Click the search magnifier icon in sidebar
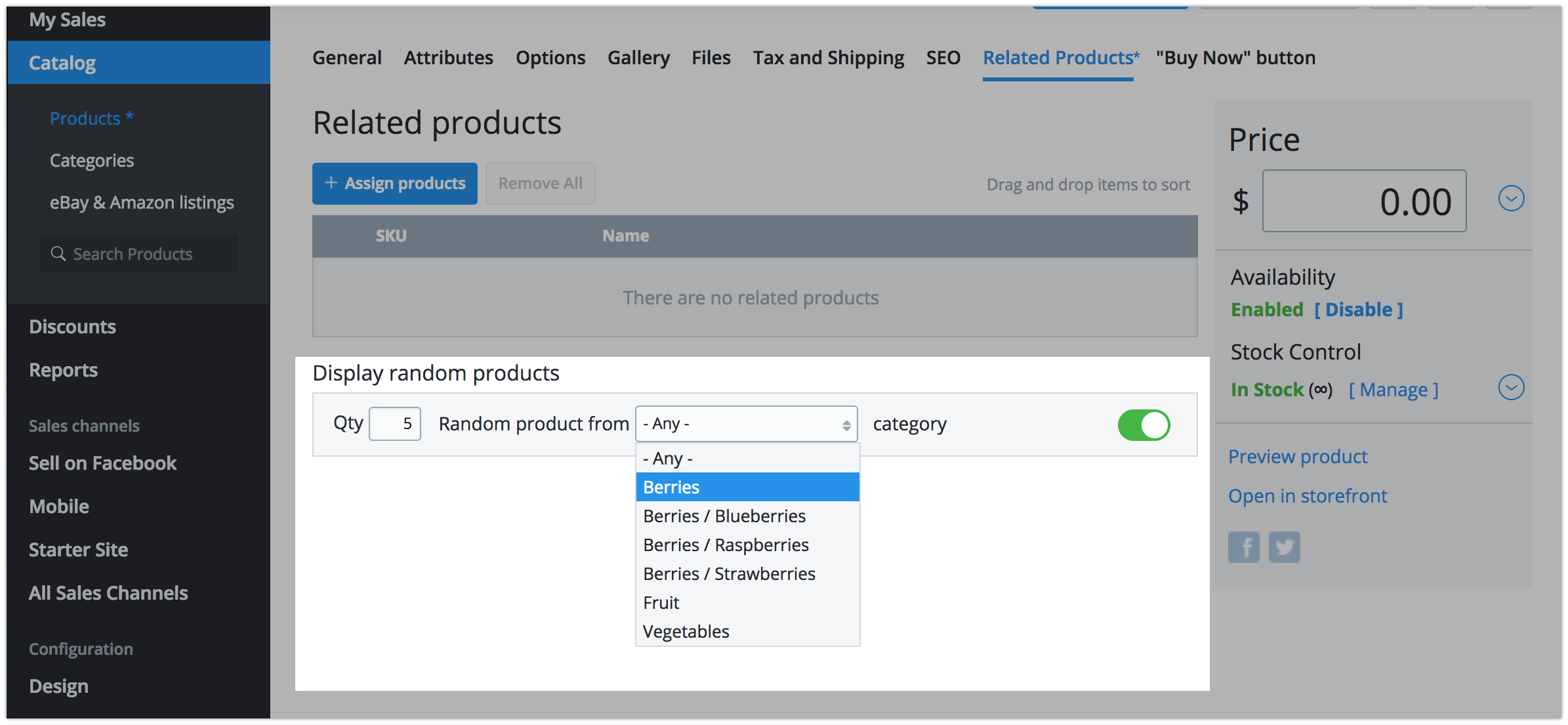 58,254
